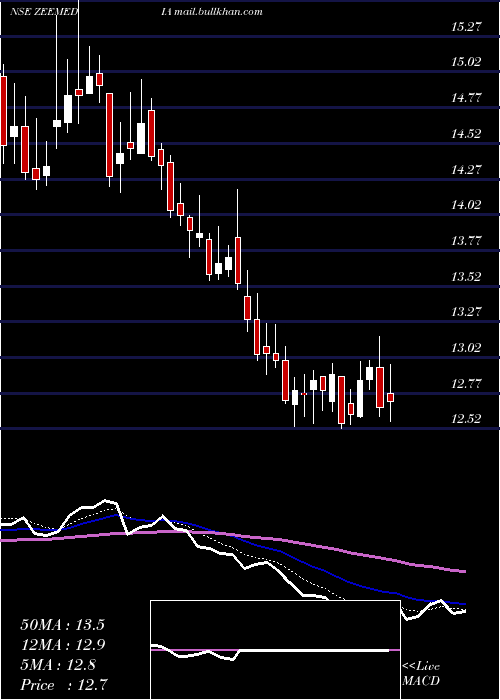Click the last red candlestick on the right
The height and width of the screenshot is (700, 500).
tap(391, 397)
